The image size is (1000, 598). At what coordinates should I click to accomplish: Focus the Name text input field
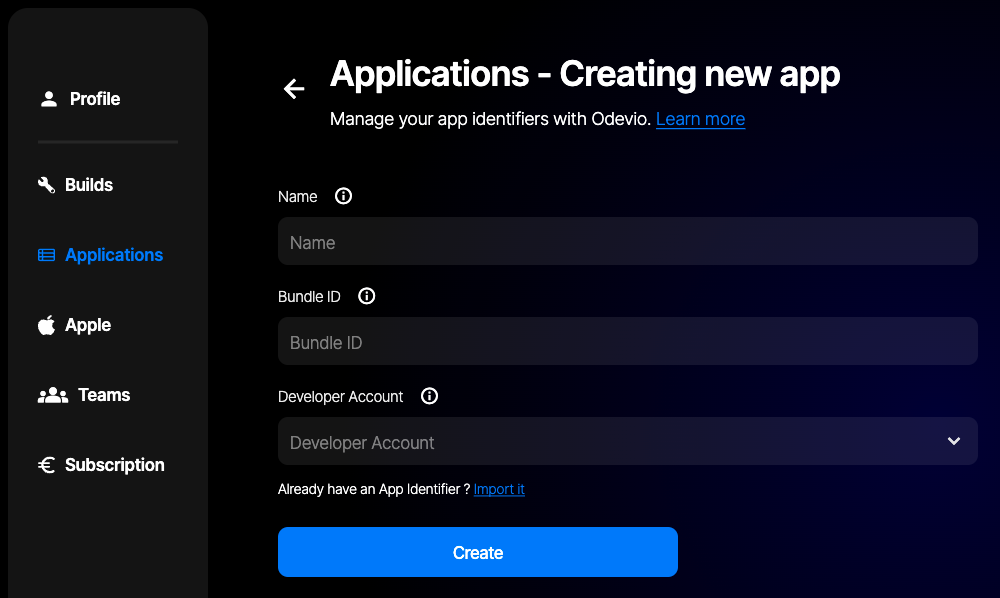pyautogui.click(x=627, y=241)
